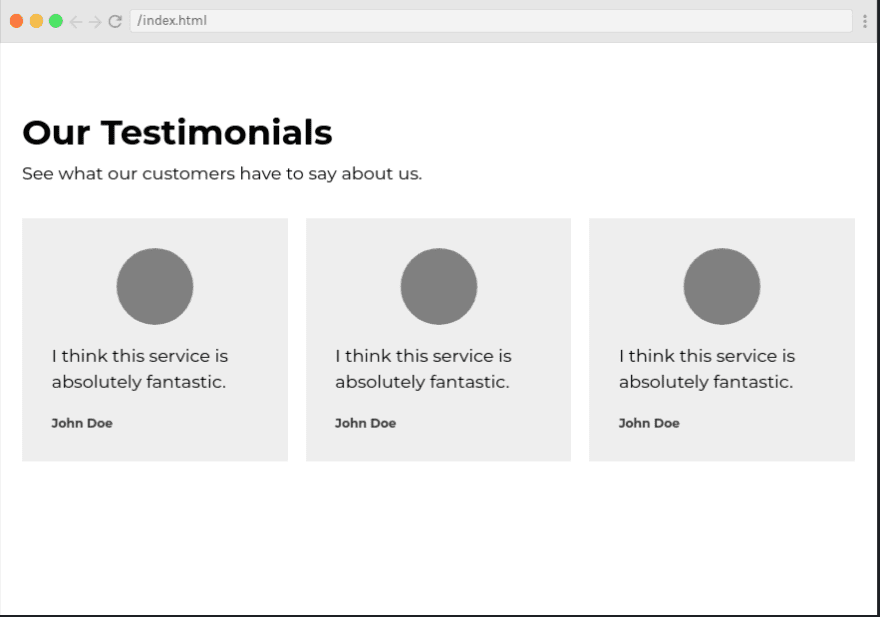Click the browser forward arrow
880x617 pixels.
95,21
